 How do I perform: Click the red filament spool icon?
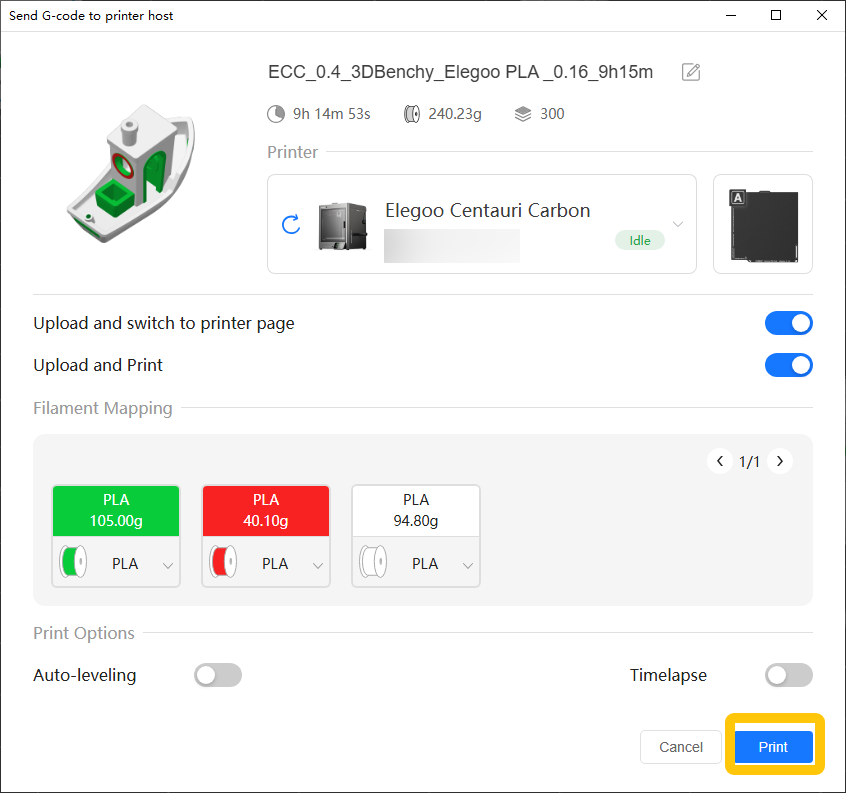tap(223, 562)
